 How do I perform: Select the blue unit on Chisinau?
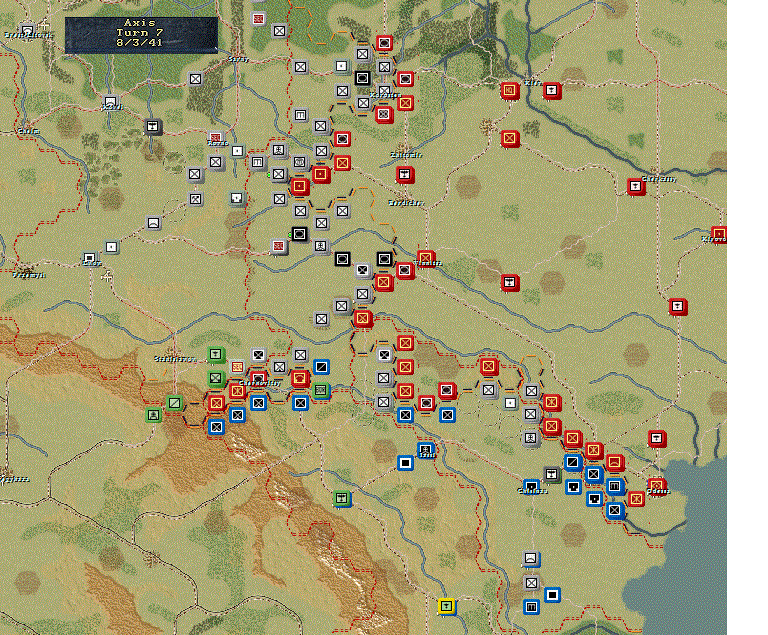(531, 487)
